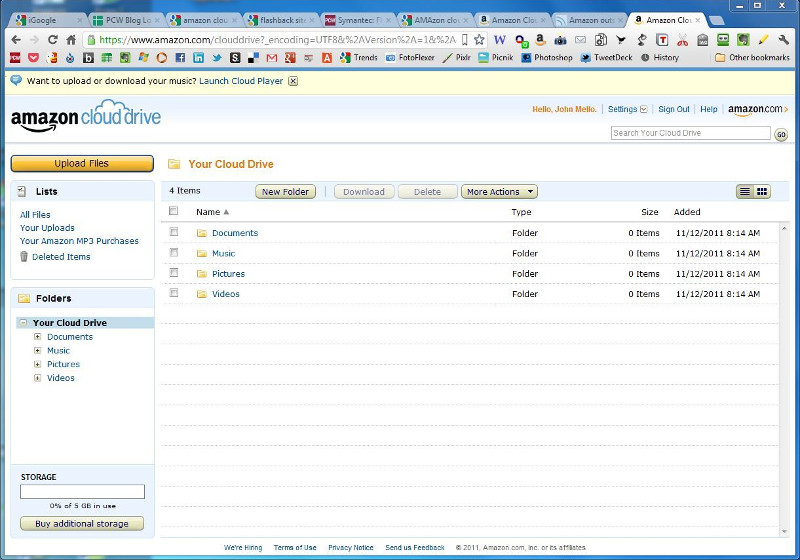
Task: Check the Videos row checkbox
Action: click(173, 293)
